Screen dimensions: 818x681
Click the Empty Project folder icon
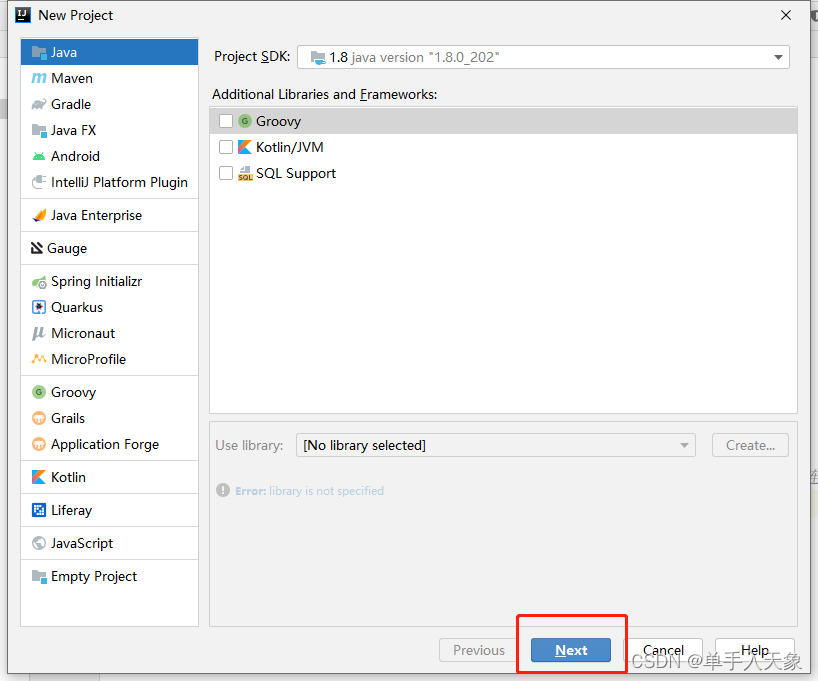click(x=39, y=576)
